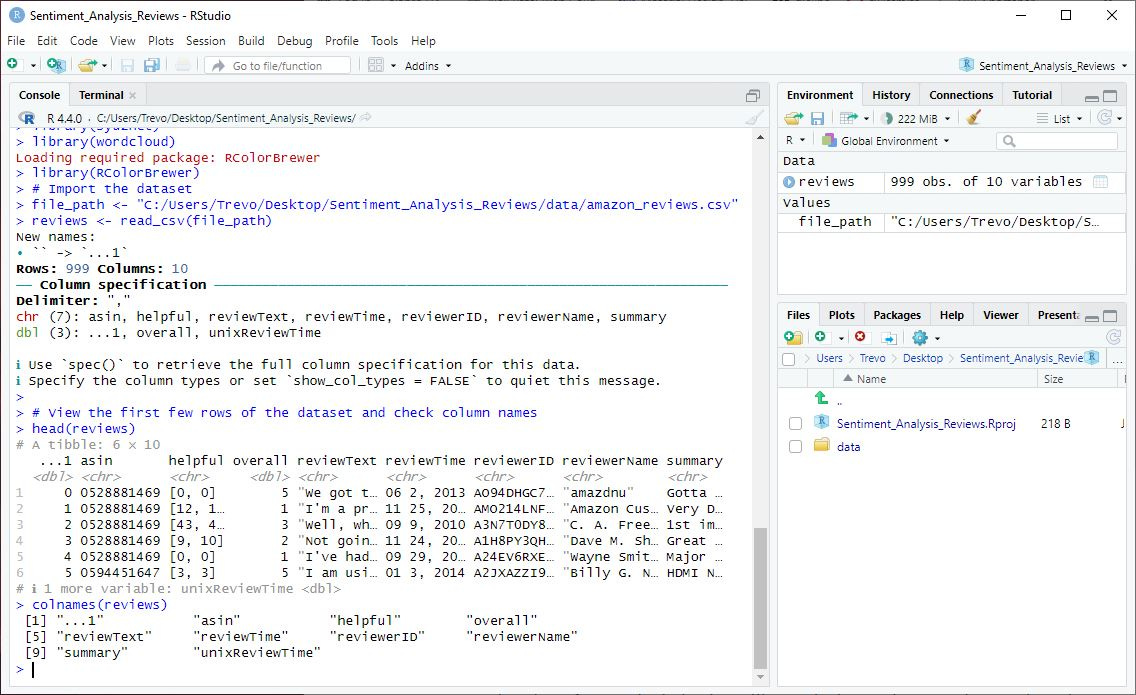This screenshot has height=695, width=1136.
Task: Click the New Blank File plus icon in Files
Action: [820, 336]
